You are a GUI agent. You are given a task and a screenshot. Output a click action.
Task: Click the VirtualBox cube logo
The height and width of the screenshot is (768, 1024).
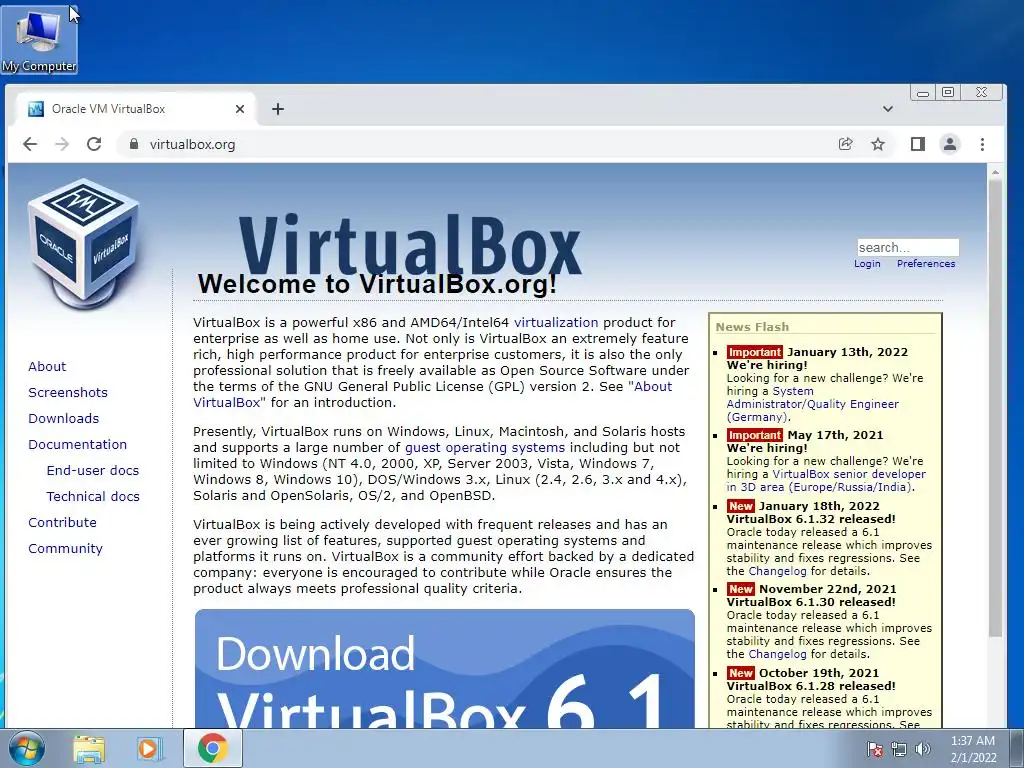click(84, 244)
